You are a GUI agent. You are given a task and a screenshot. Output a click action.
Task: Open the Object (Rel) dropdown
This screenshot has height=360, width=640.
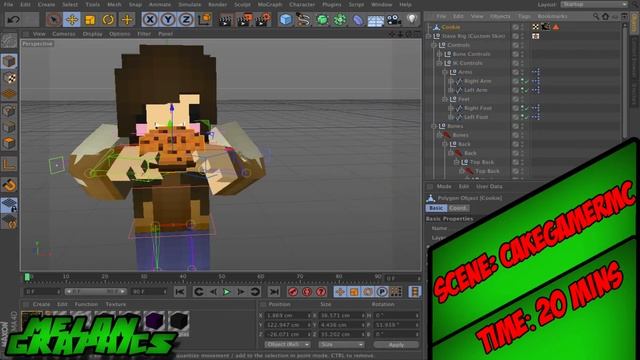click(x=287, y=345)
